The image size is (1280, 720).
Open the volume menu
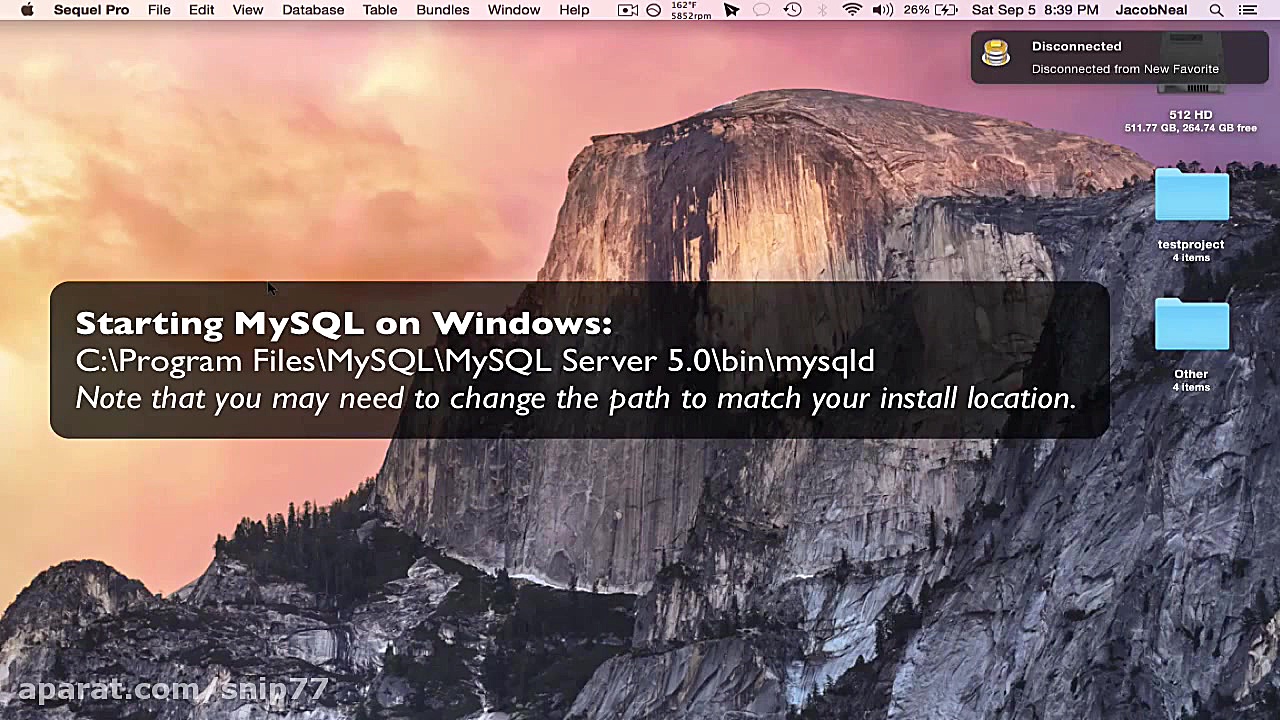pyautogui.click(x=882, y=10)
